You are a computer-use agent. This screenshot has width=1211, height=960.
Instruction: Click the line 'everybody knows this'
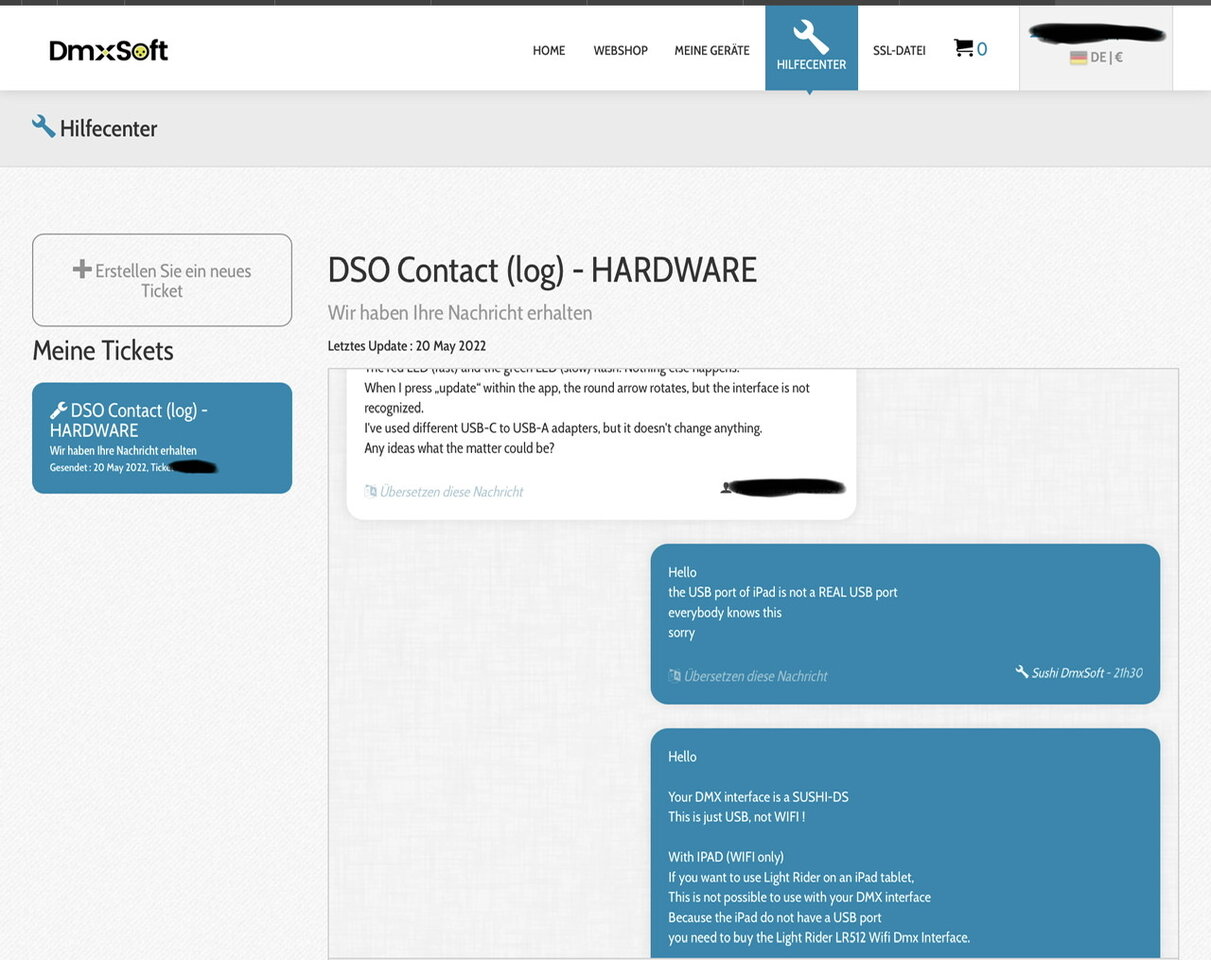[x=725, y=612]
